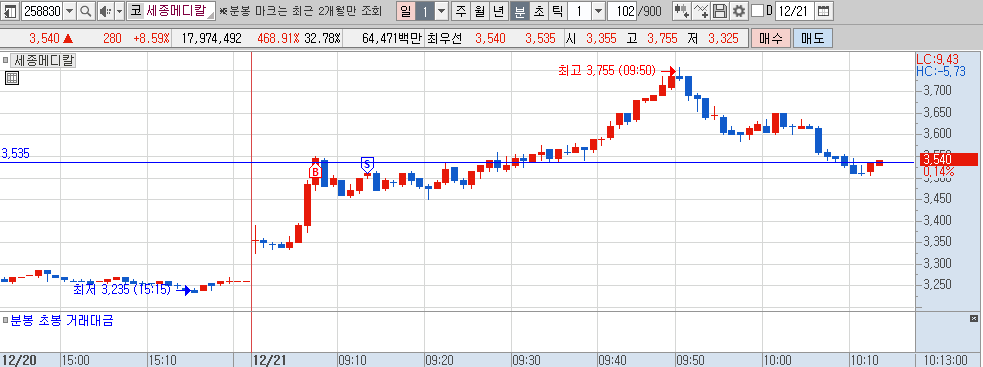Click the 세종메디칼 chart legend label
The image size is (983, 367).
[44, 61]
